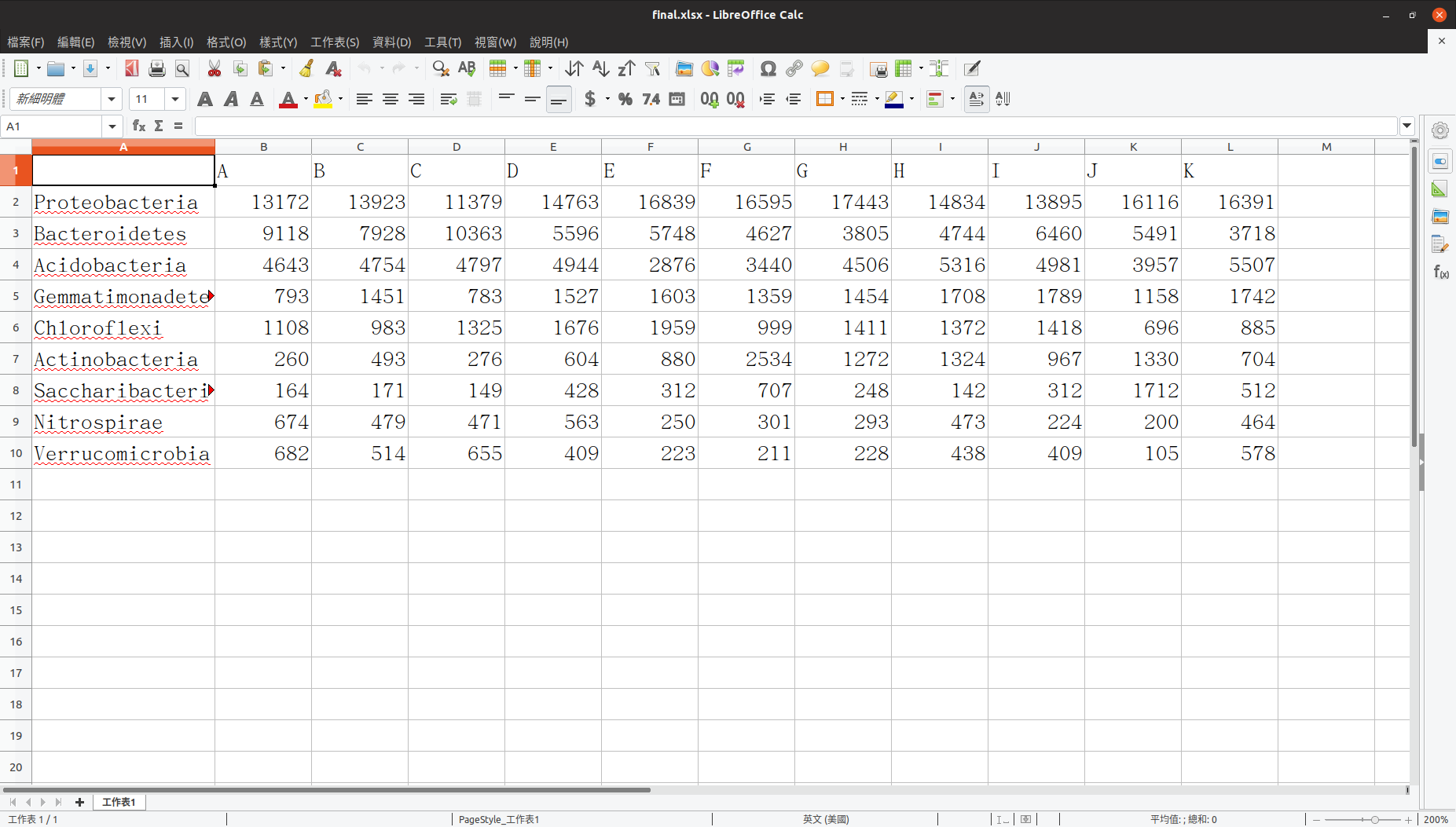1456x827 pixels.
Task: Click the Format as Currency dollar icon
Action: pyautogui.click(x=590, y=99)
